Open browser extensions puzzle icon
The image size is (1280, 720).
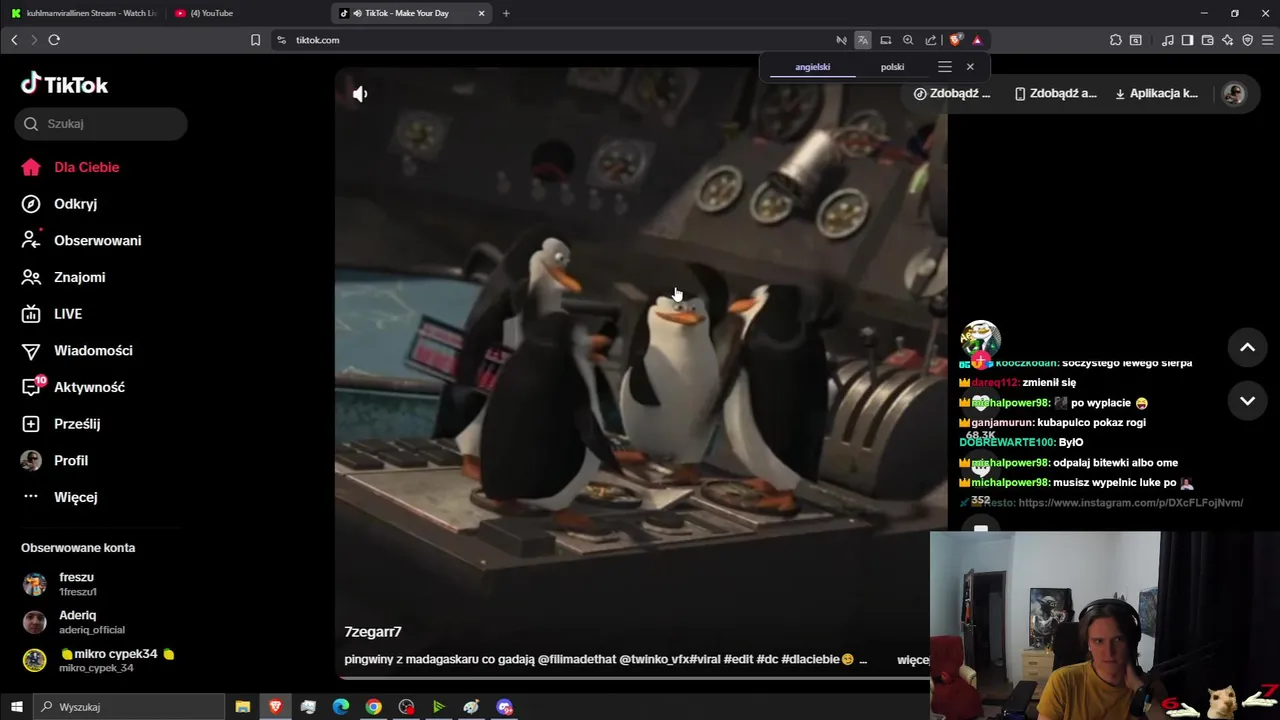click(x=1115, y=40)
